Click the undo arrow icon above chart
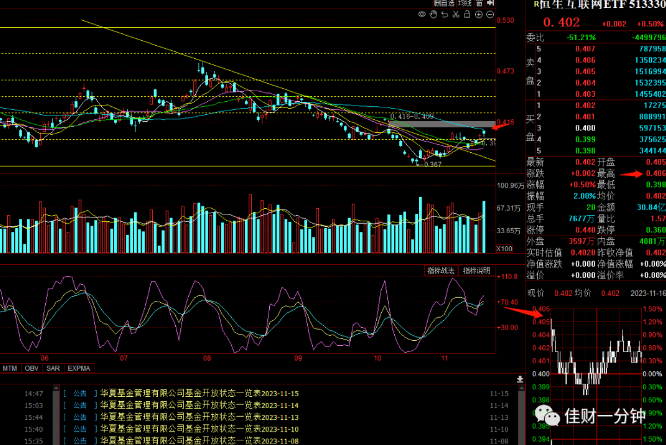Screen dimensions: 666x445 click(444, 14)
